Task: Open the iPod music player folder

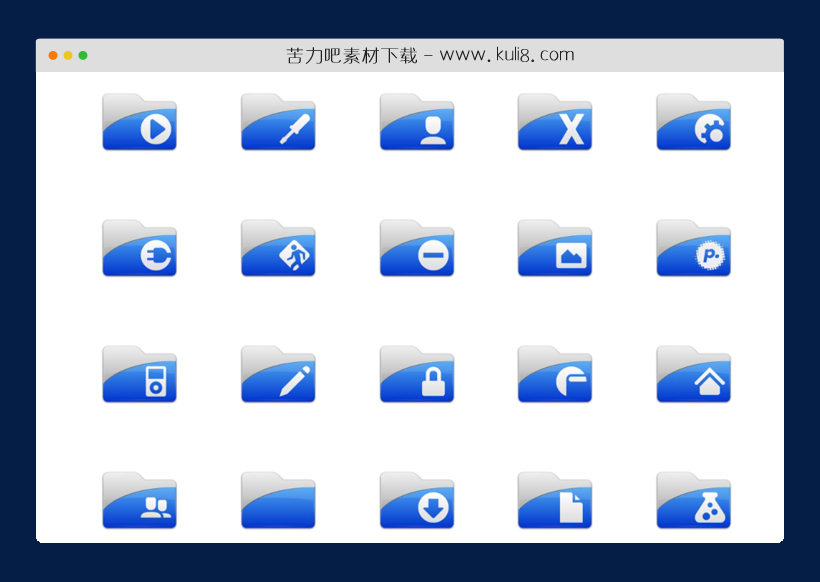Action: [x=139, y=375]
